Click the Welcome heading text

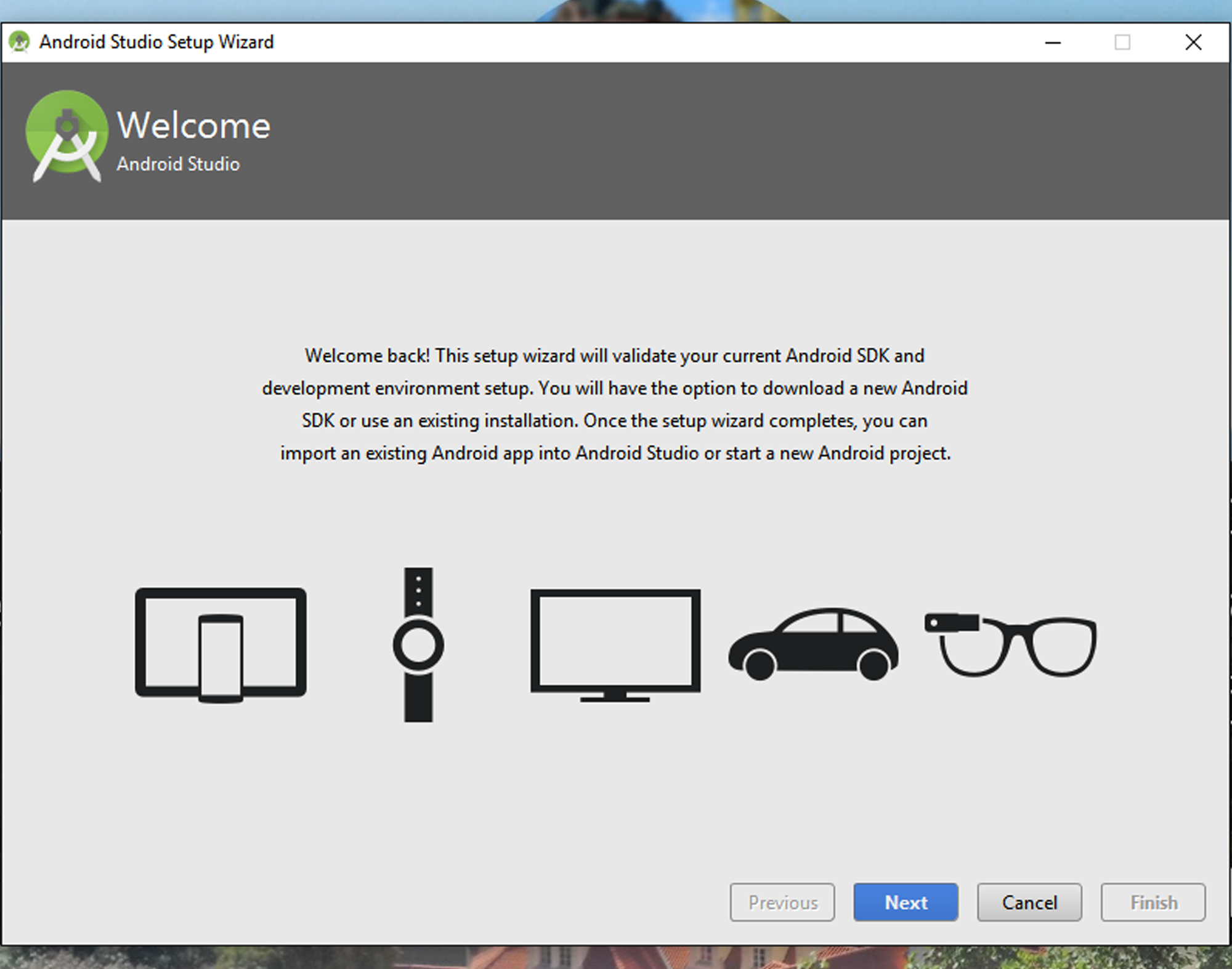pos(194,126)
